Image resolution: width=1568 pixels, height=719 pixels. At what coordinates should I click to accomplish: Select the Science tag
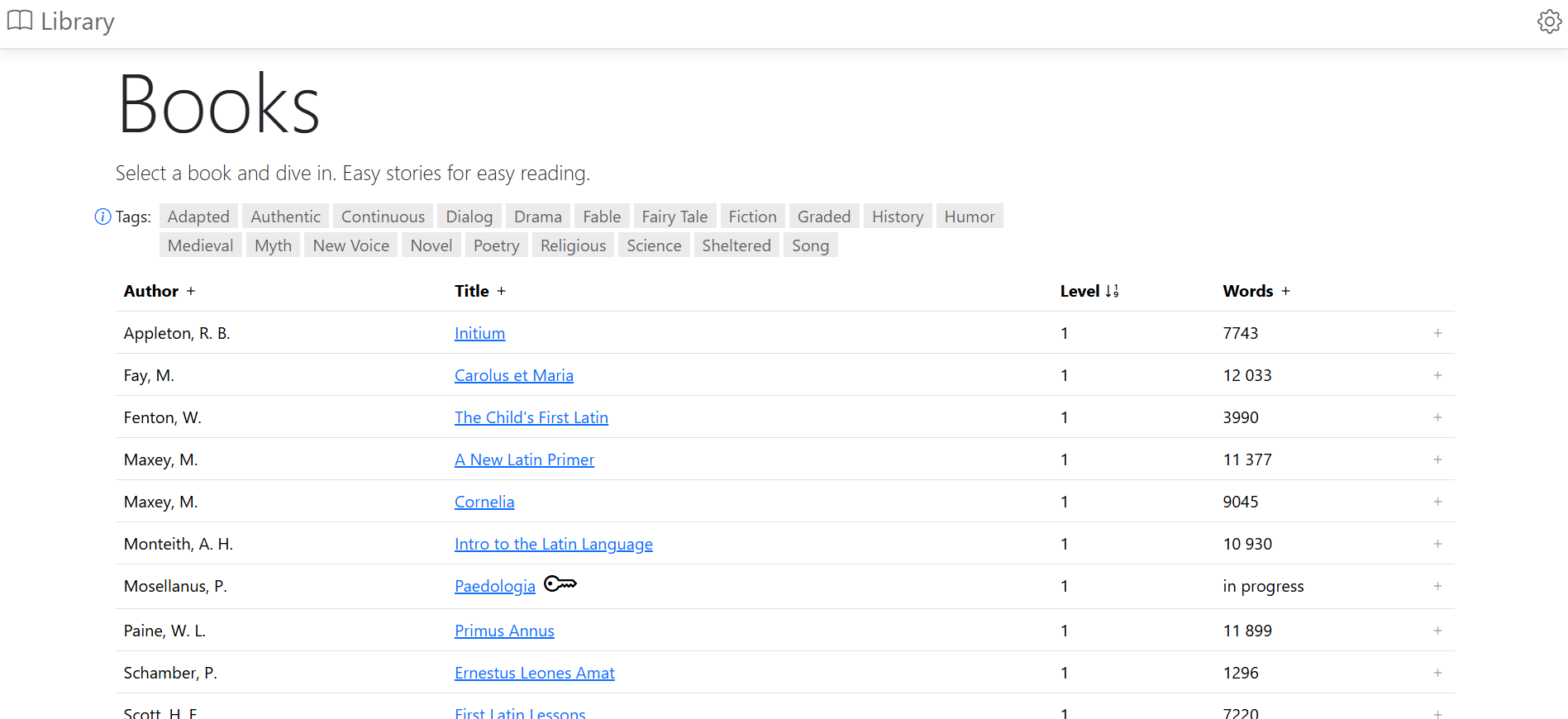(x=654, y=245)
